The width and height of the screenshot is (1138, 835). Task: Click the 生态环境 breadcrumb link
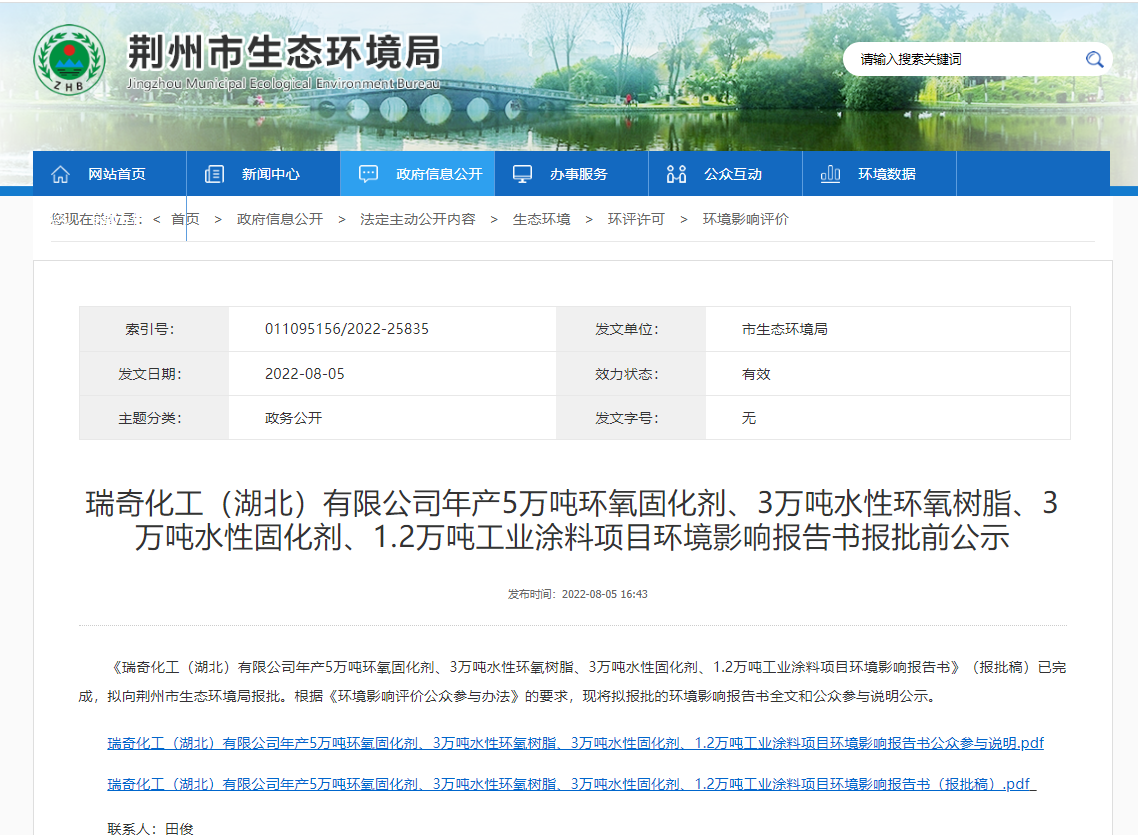pyautogui.click(x=541, y=219)
